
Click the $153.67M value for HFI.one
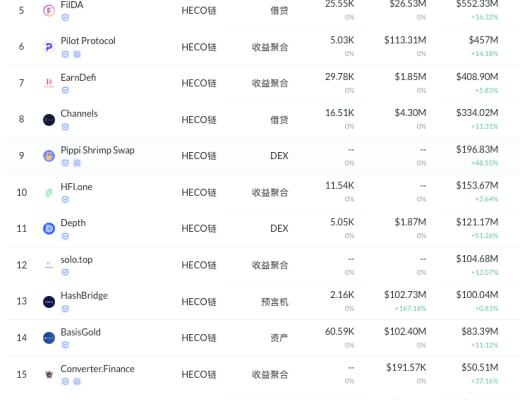point(477,185)
